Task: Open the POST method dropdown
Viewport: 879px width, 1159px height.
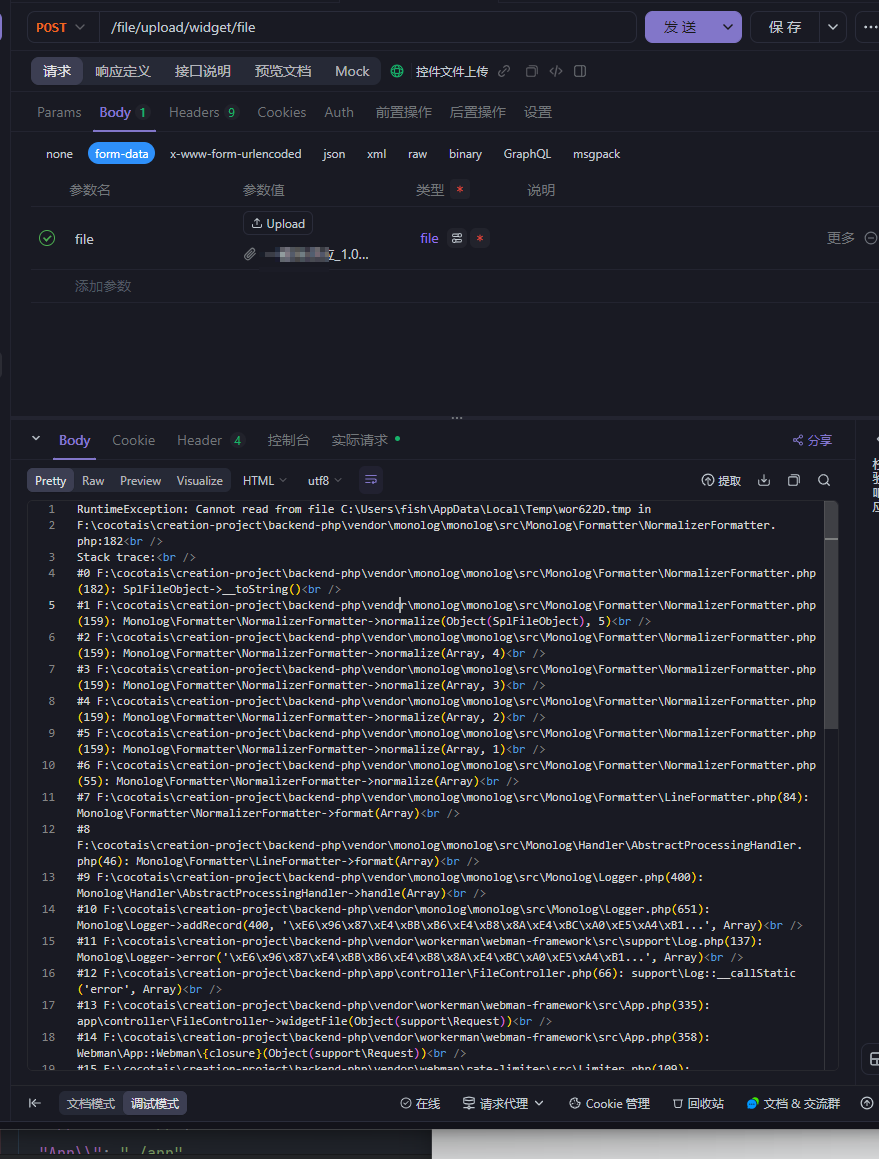Action: [61, 27]
